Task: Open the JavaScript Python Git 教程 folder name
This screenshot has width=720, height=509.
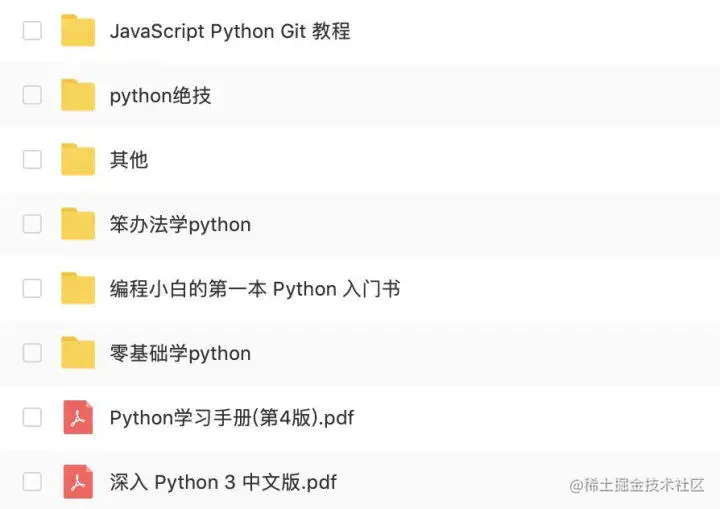Action: tap(230, 31)
